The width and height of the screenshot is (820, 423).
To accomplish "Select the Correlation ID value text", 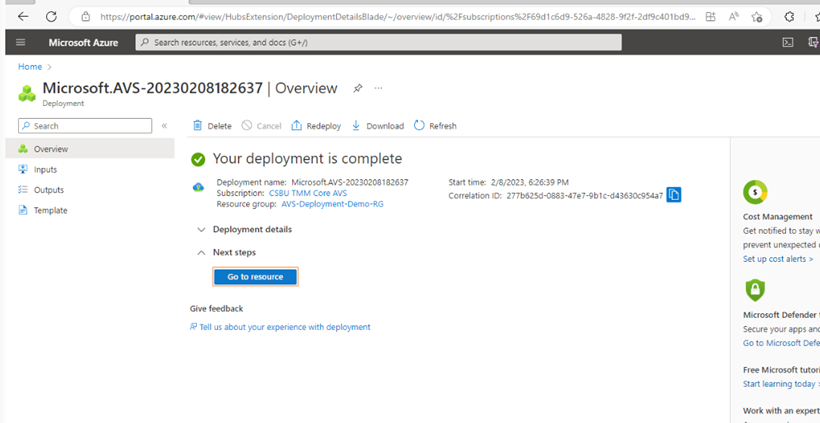I will point(585,196).
